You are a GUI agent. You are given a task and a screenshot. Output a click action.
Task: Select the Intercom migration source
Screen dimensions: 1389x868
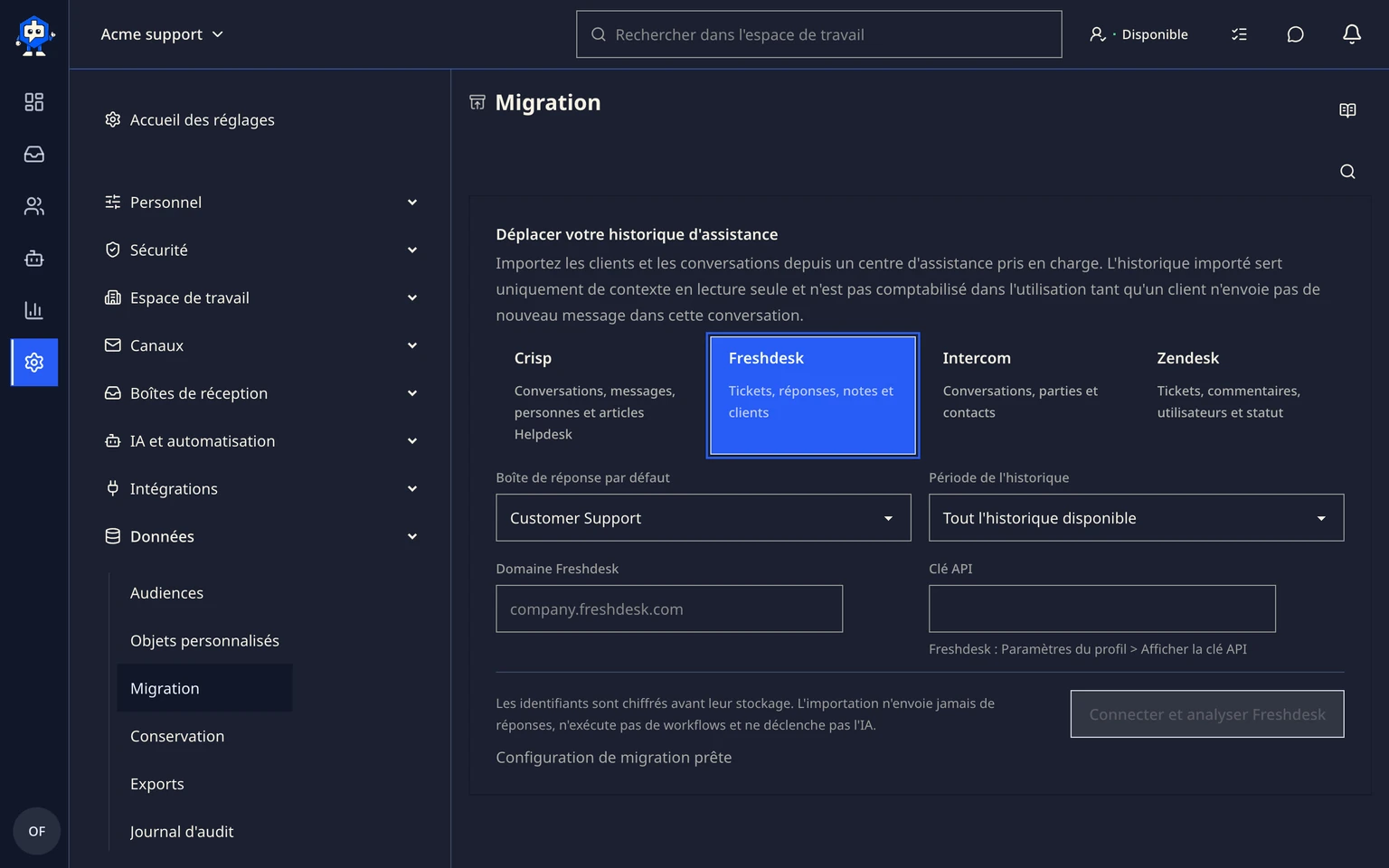point(1027,396)
